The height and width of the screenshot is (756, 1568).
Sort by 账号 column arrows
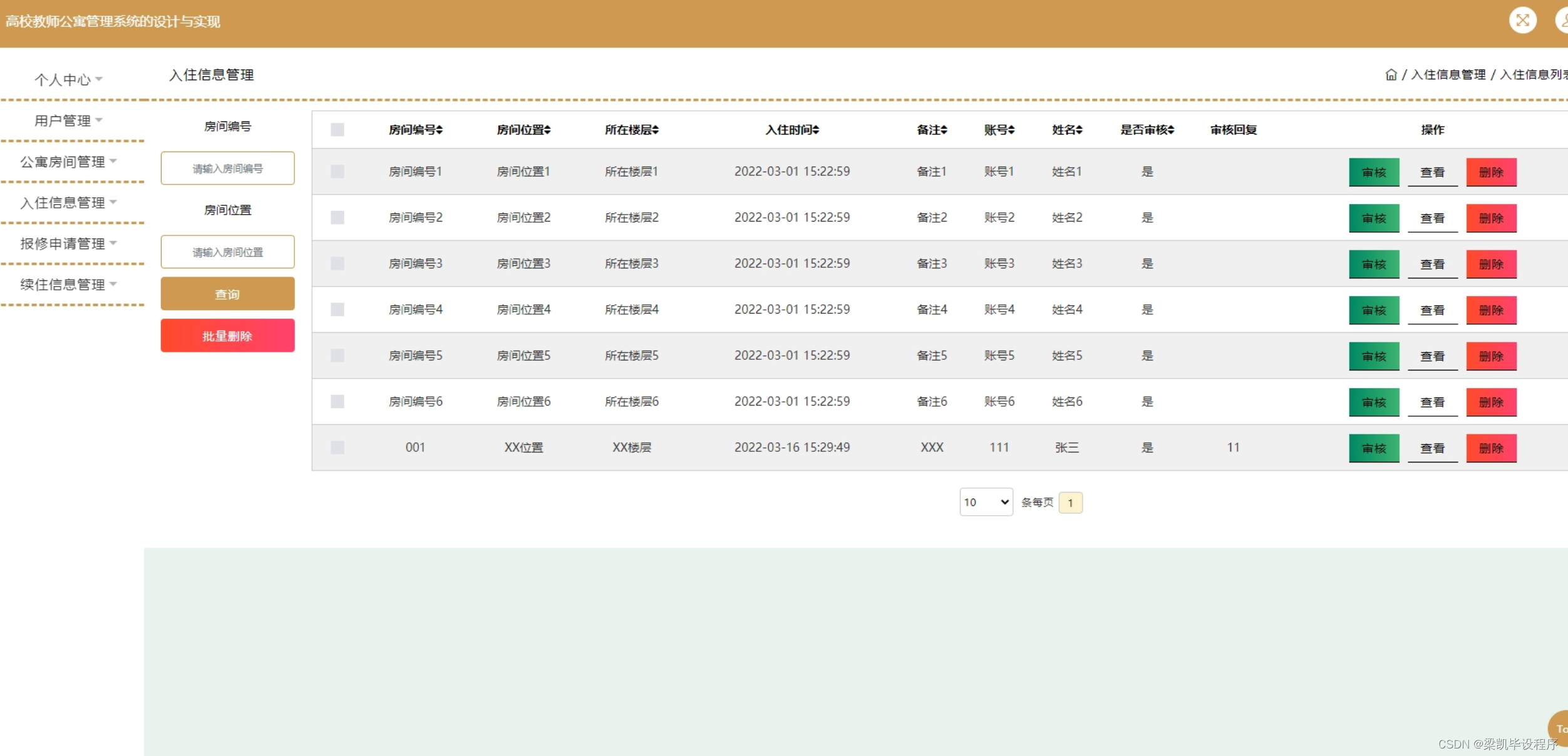click(1011, 130)
